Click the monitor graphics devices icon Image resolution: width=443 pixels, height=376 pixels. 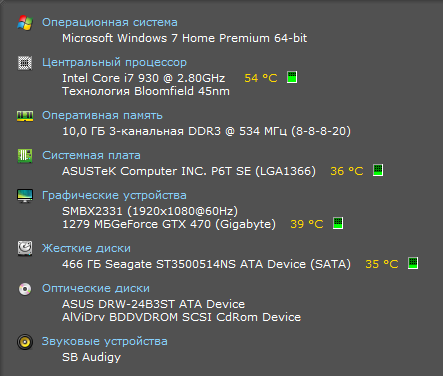coord(25,196)
